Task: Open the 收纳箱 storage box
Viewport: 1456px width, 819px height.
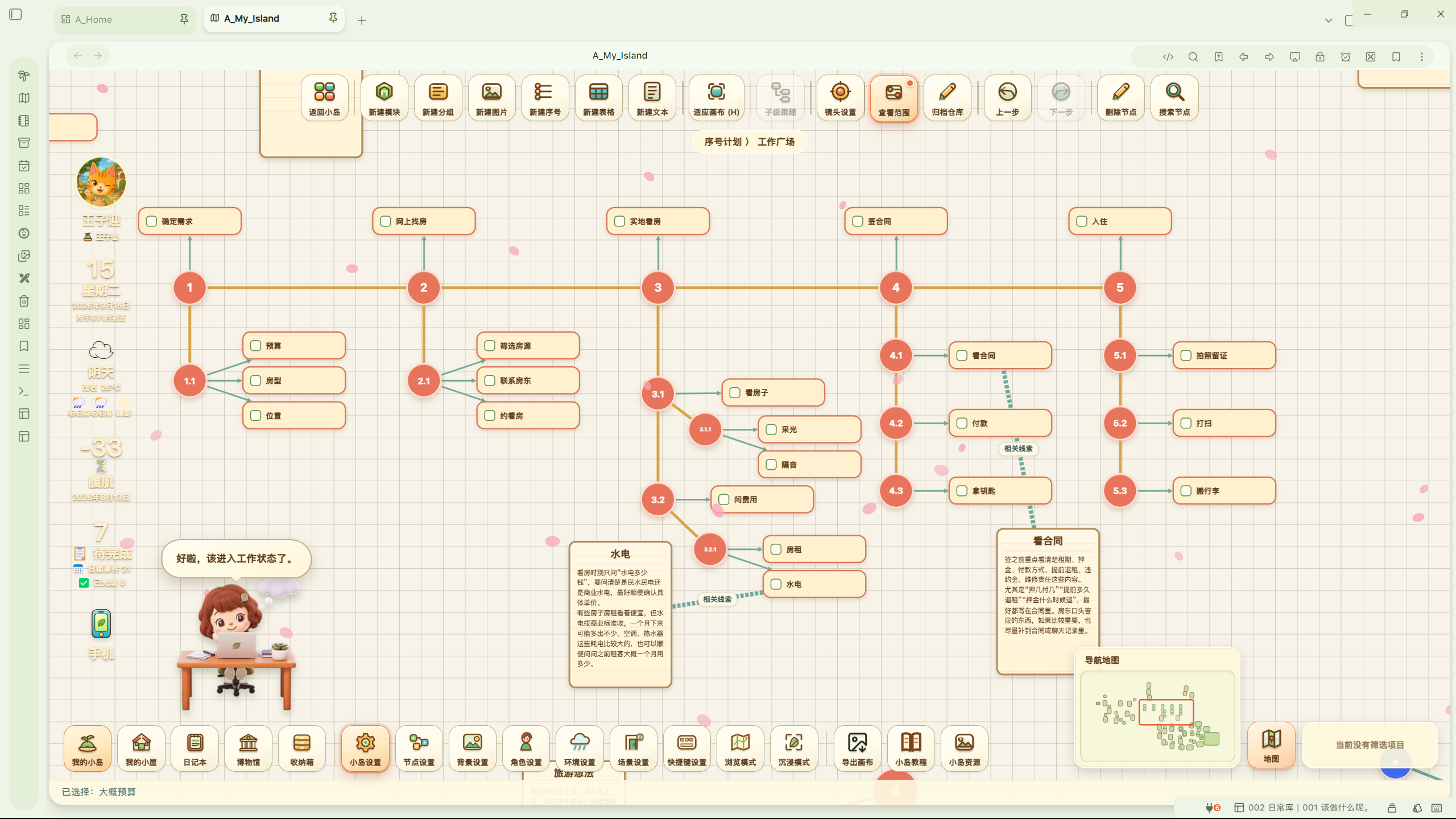Action: 302,748
